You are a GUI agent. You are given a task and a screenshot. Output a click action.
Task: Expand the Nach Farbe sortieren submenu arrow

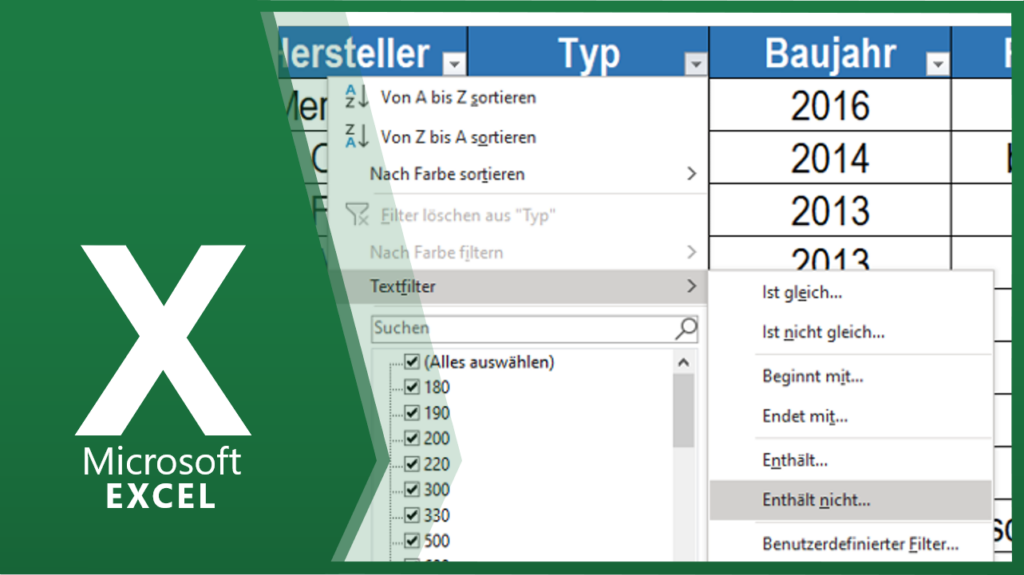coord(692,173)
